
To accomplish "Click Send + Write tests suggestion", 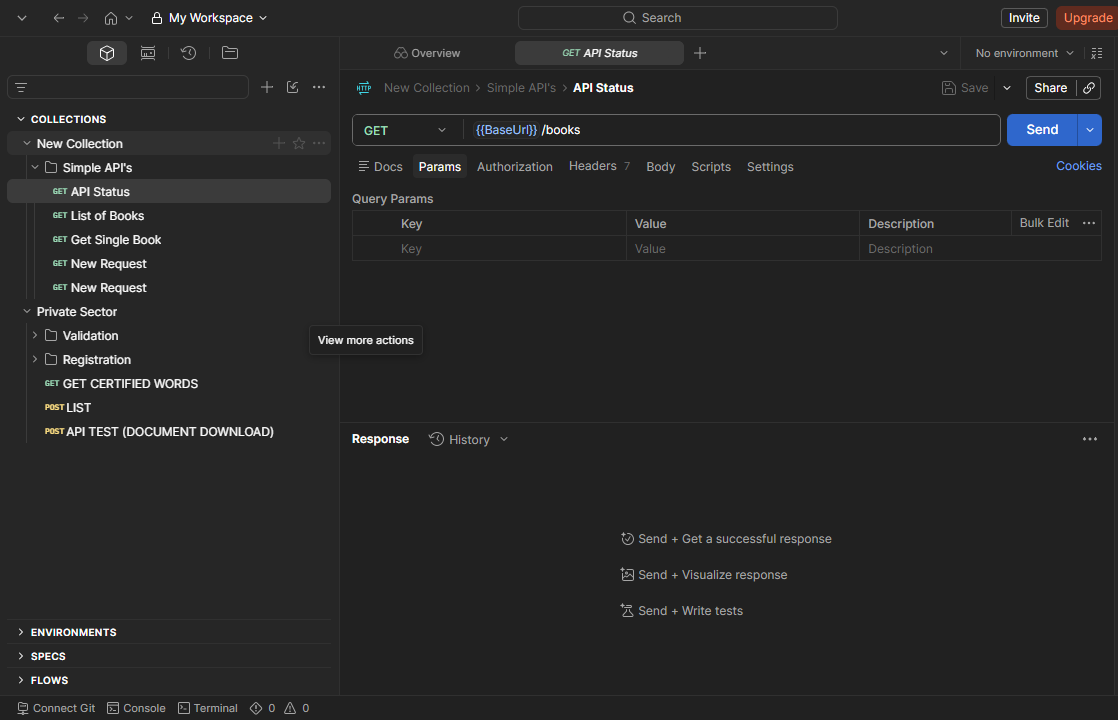I will point(682,611).
